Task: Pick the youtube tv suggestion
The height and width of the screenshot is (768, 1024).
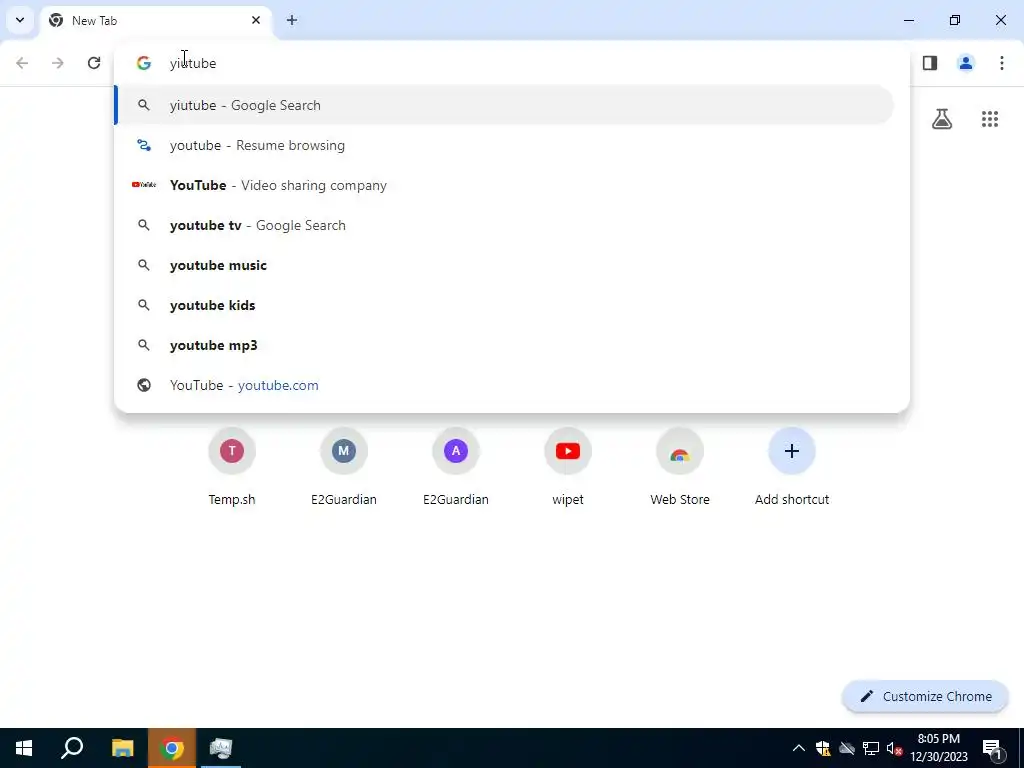Action: [x=504, y=225]
